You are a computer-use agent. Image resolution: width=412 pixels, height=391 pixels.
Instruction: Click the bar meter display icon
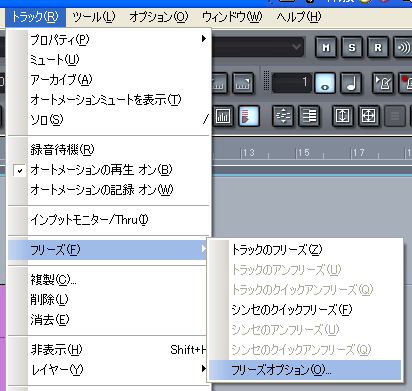(223, 116)
